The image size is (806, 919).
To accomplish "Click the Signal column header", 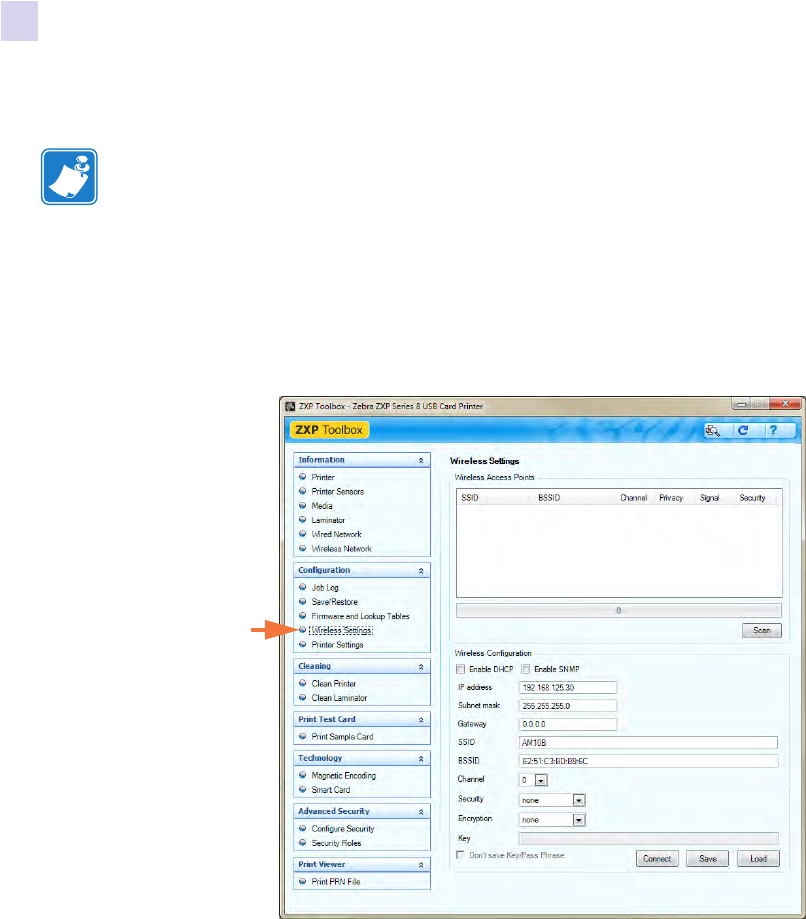I will tap(709, 498).
